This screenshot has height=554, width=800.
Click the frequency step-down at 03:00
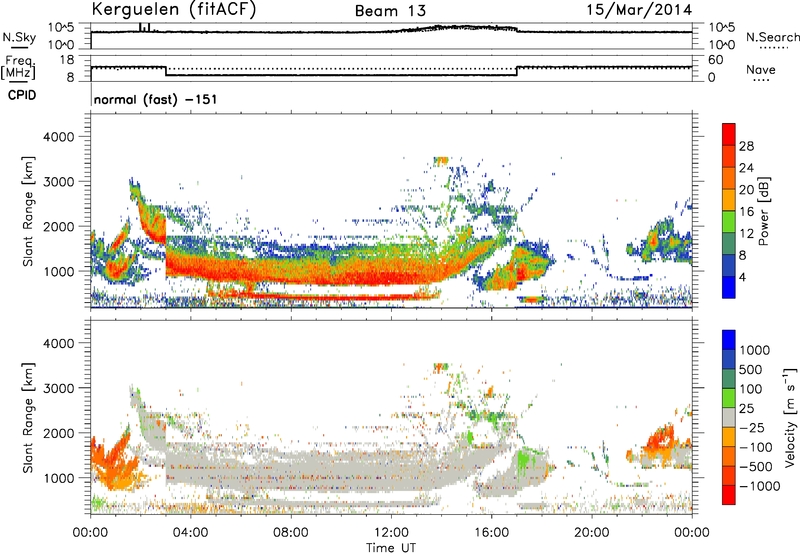[x=166, y=71]
